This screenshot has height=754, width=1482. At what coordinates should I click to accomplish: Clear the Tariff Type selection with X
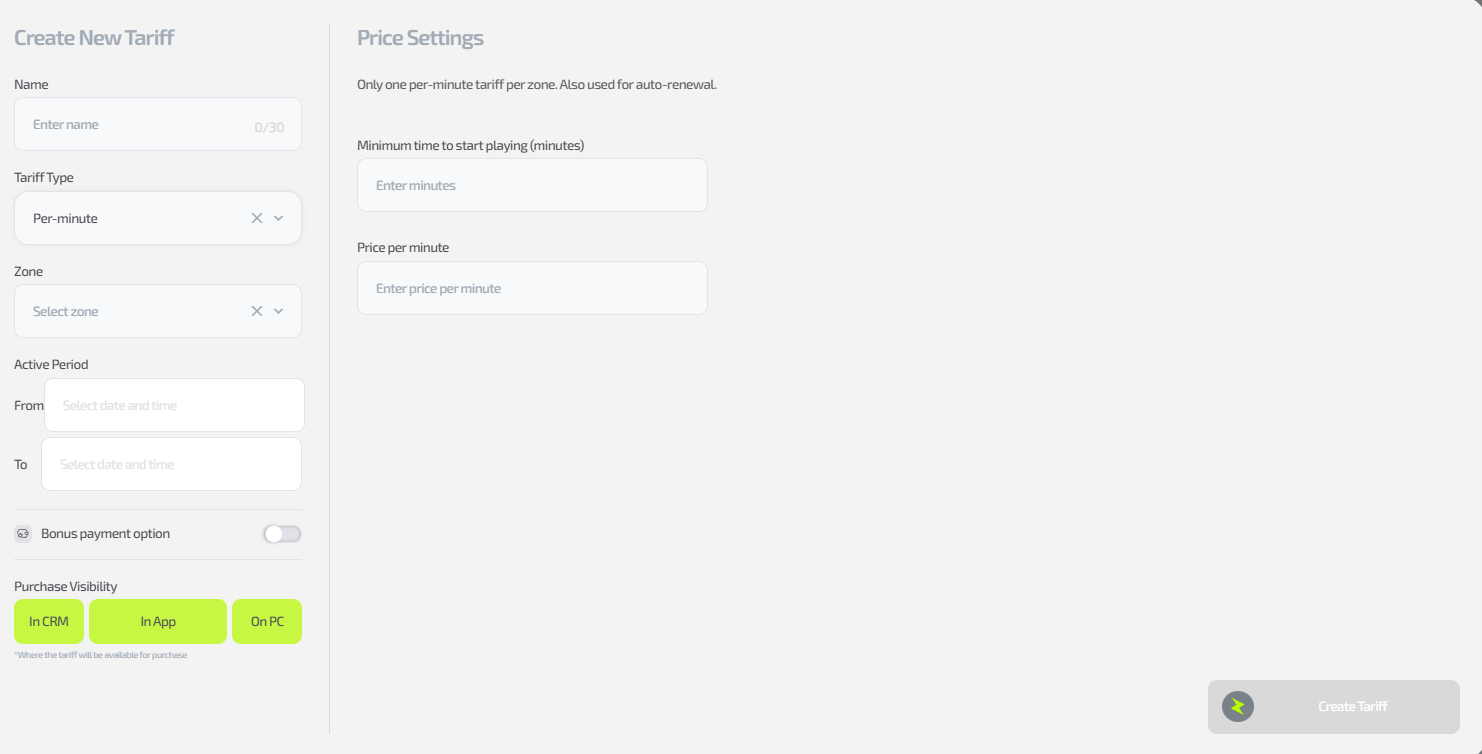coord(257,218)
